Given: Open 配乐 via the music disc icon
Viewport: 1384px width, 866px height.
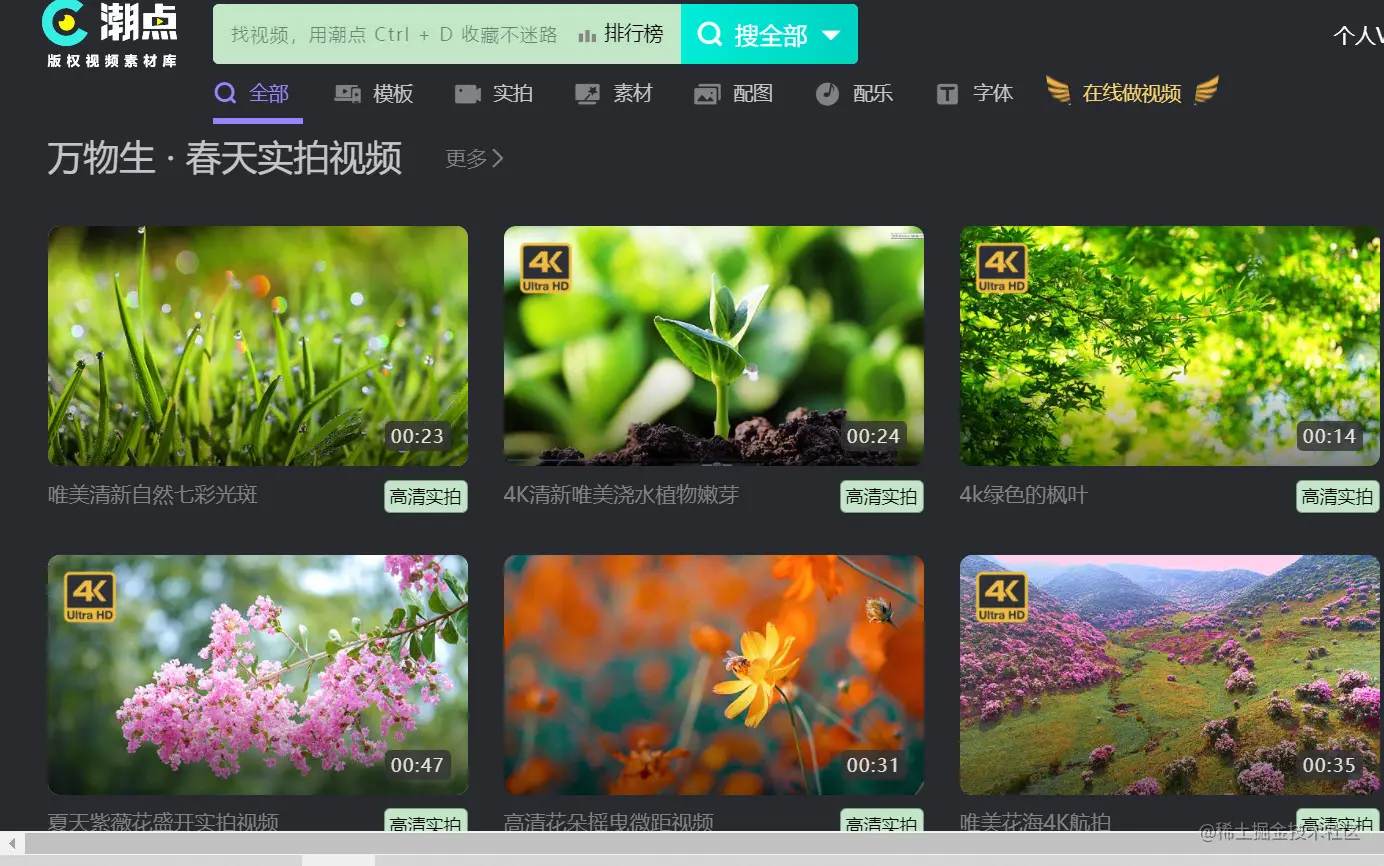Looking at the screenshot, I should click(827, 93).
